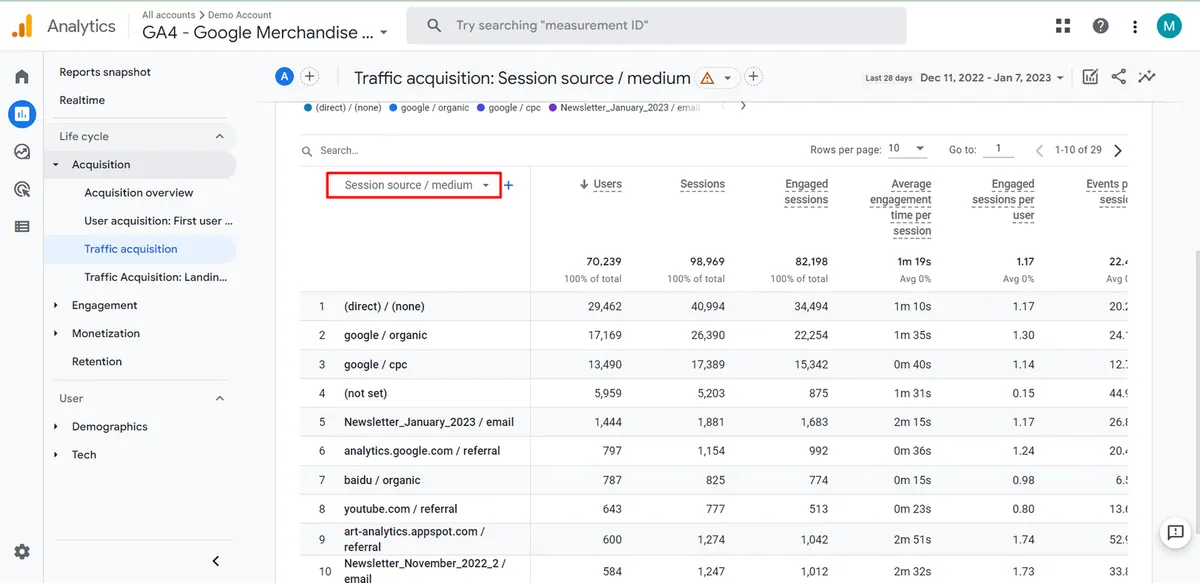This screenshot has width=1200, height=583.
Task: Click All accounts breadcrumb link
Action: click(x=168, y=15)
